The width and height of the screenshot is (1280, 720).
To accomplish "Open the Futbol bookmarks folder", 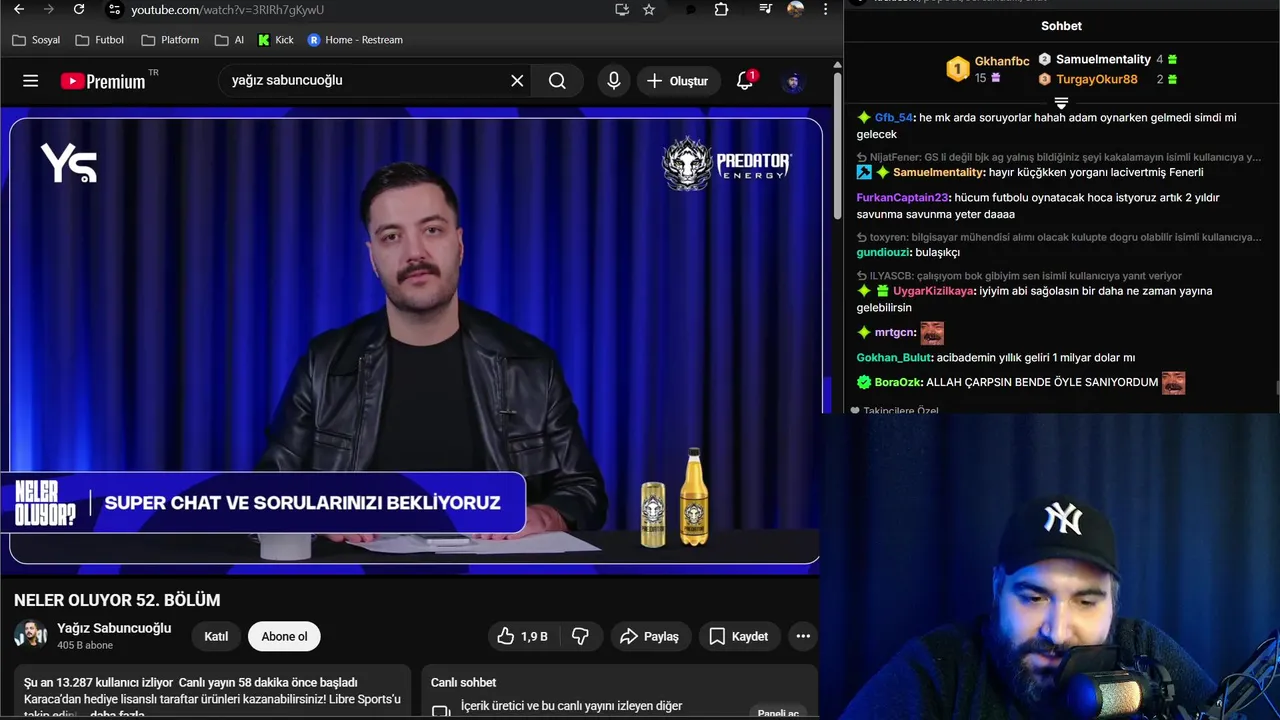I will tap(100, 40).
